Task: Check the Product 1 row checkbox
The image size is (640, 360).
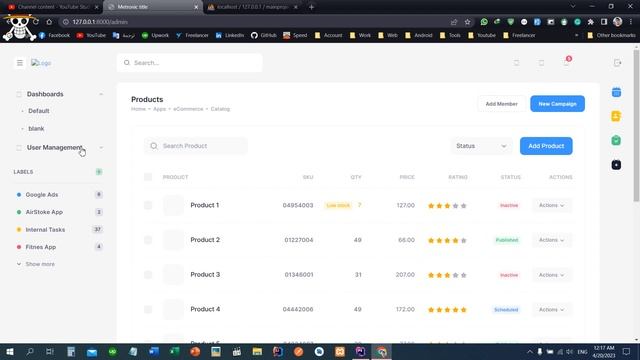Action: tap(148, 205)
